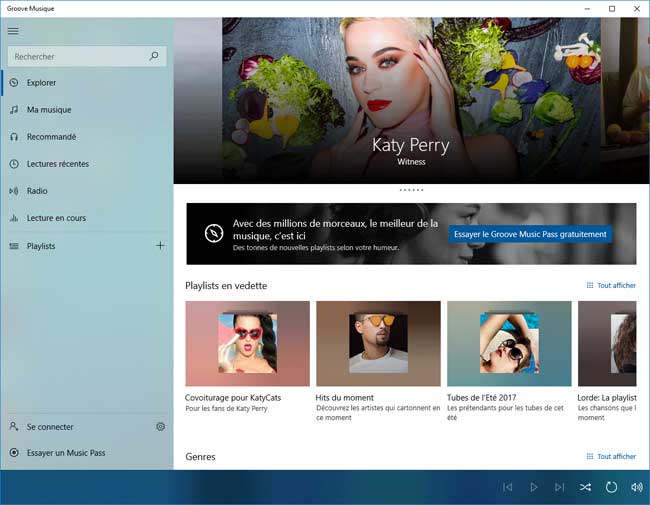Skip to the next track

559,487
